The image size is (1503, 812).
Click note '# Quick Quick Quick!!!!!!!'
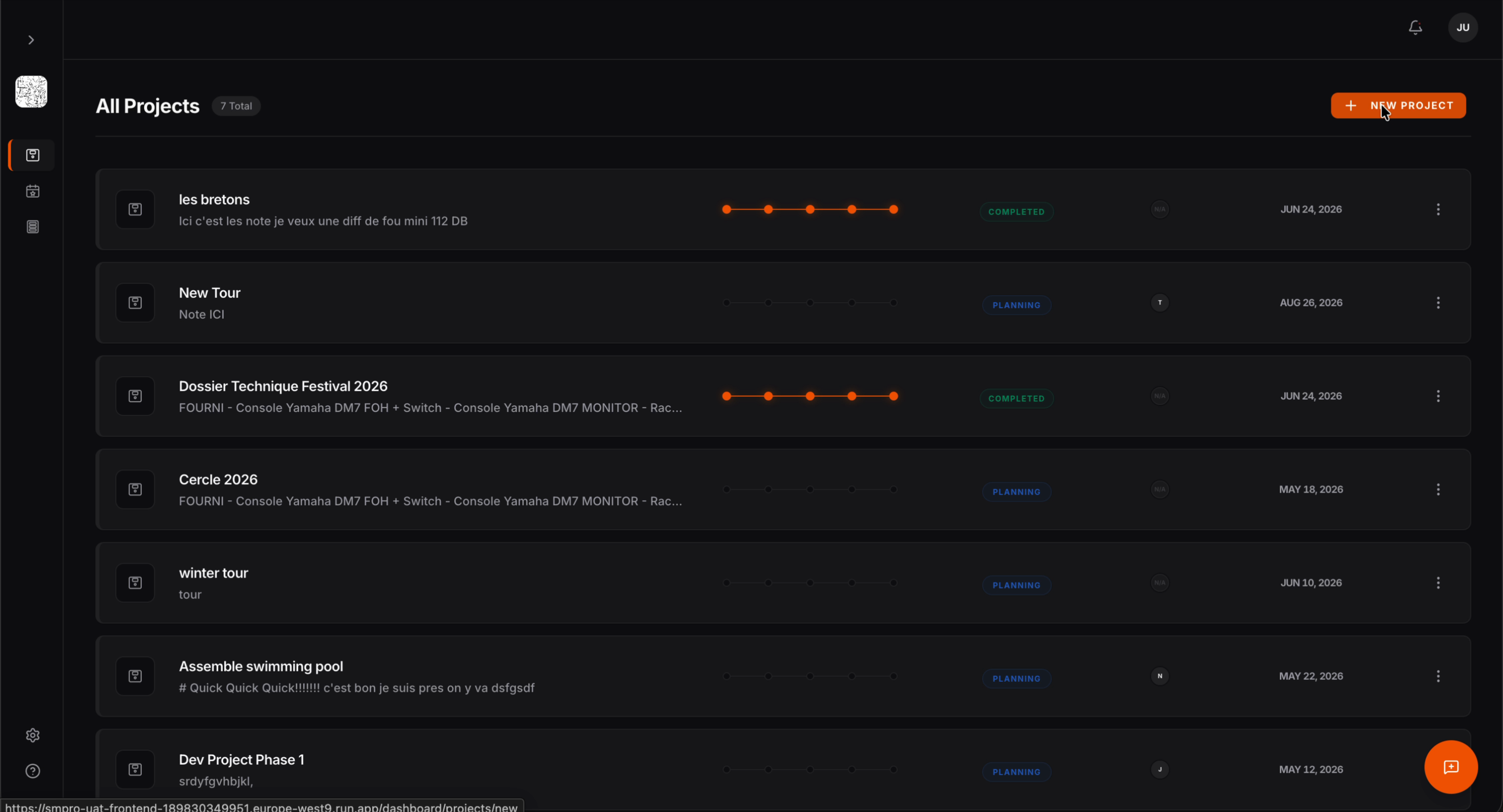356,688
